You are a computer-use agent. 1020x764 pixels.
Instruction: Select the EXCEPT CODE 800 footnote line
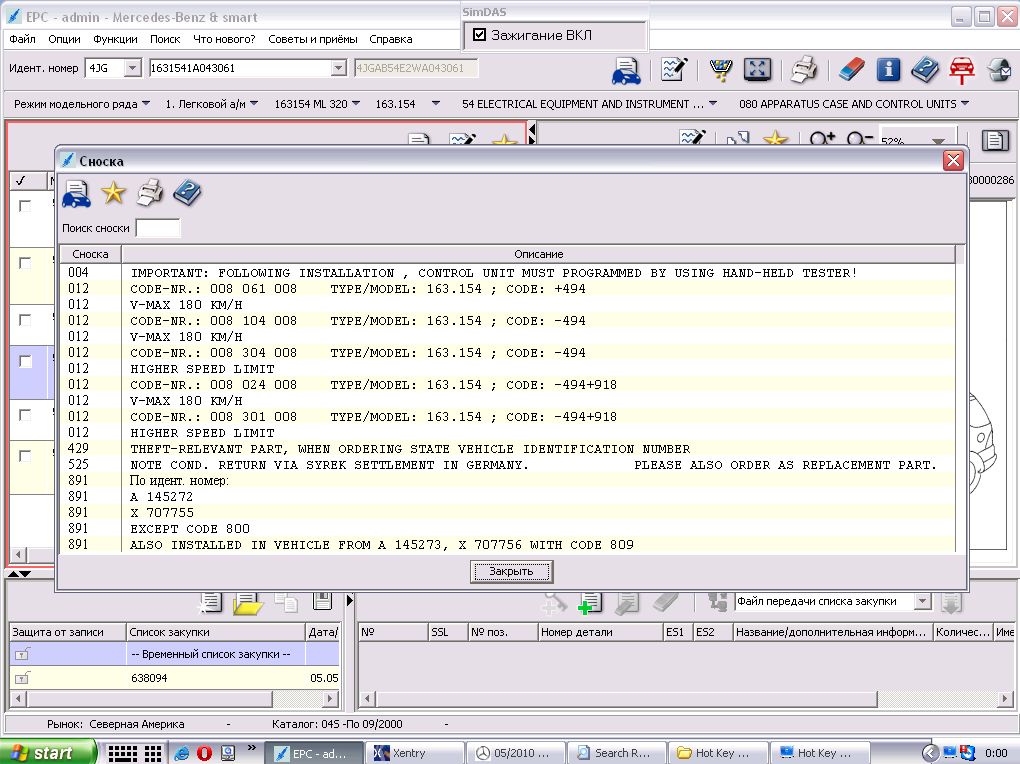pos(508,529)
